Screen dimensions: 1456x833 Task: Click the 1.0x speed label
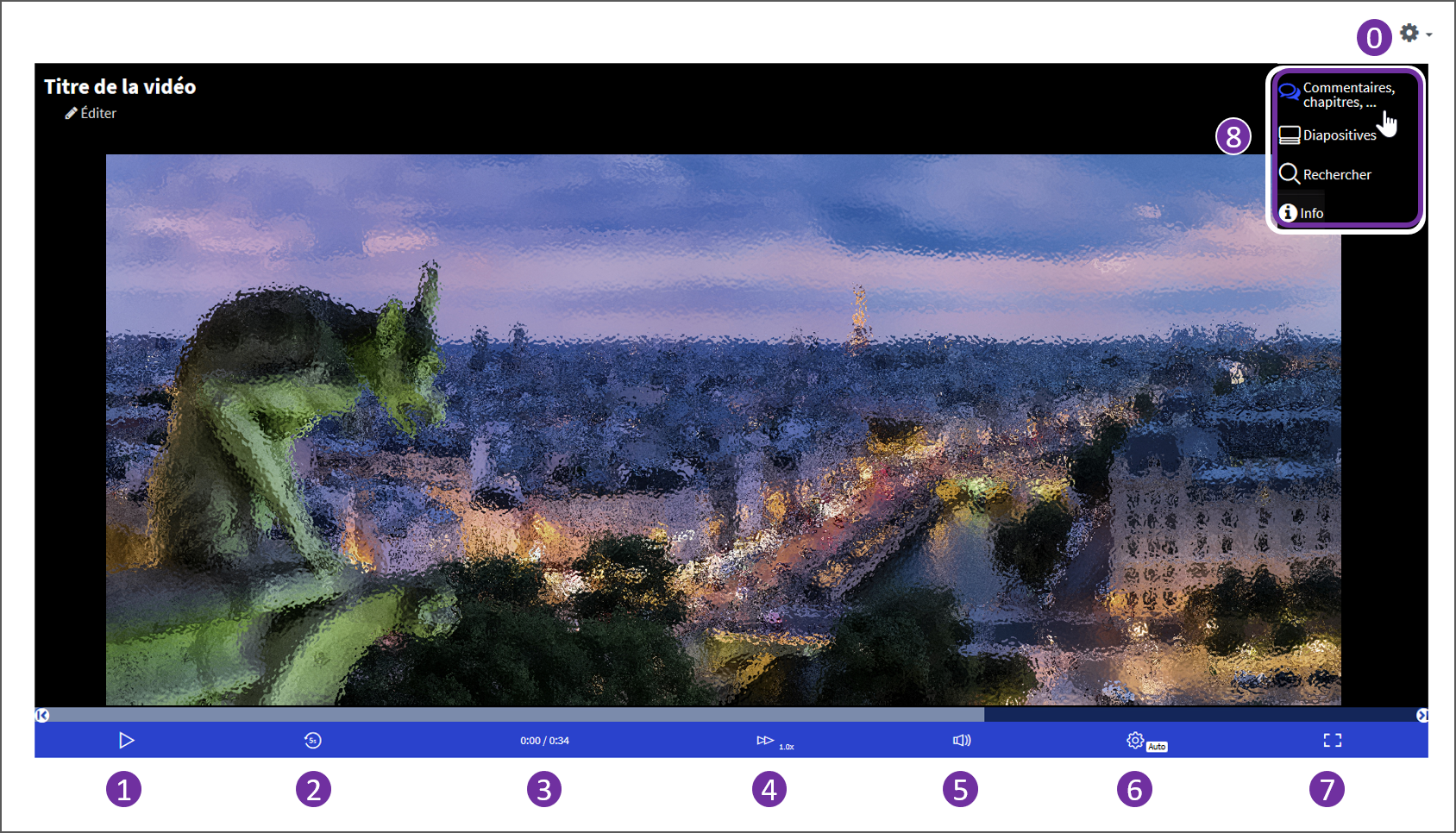pyautogui.click(x=786, y=747)
